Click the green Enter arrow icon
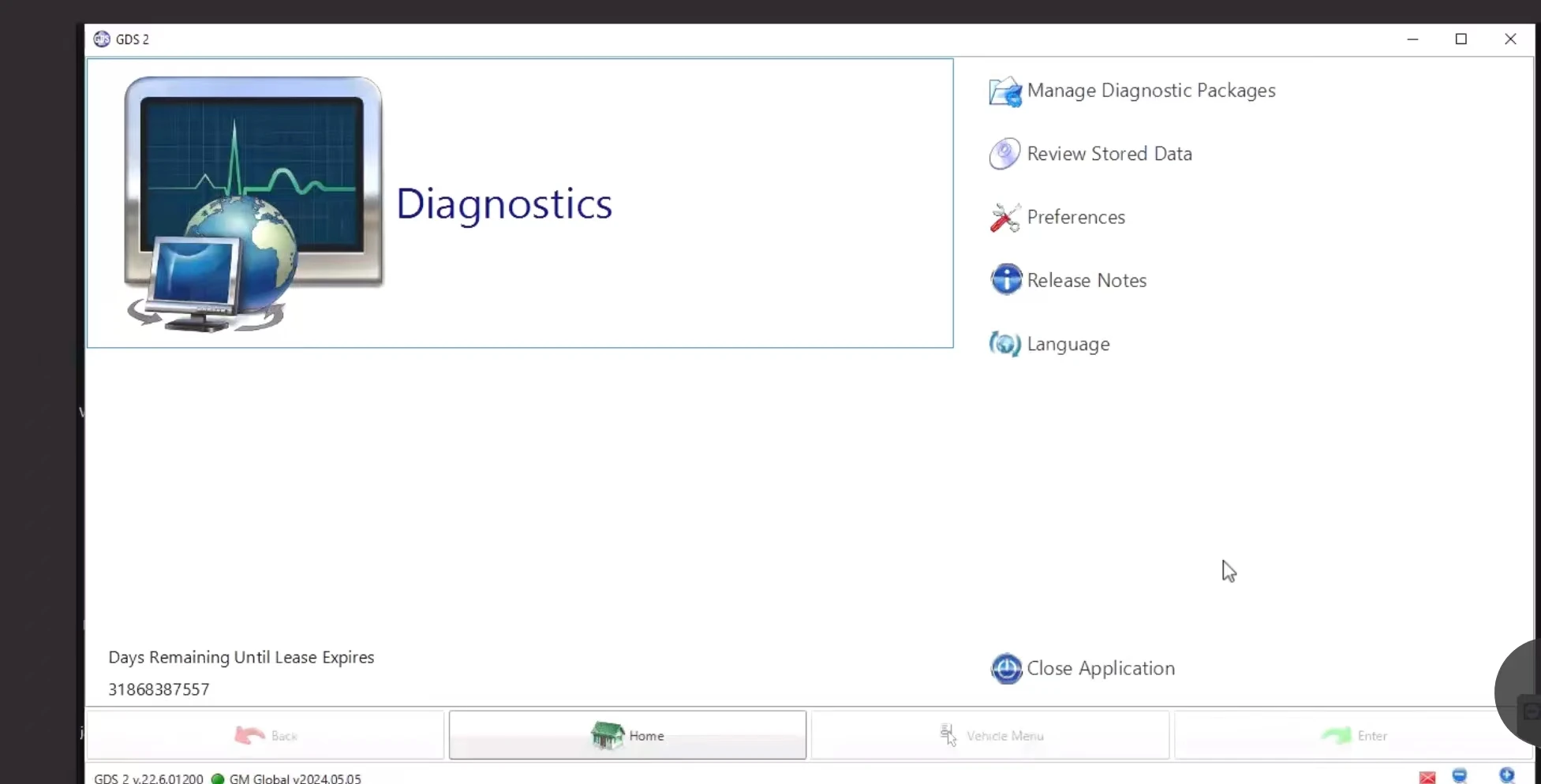Image resolution: width=1541 pixels, height=784 pixels. click(1336, 736)
